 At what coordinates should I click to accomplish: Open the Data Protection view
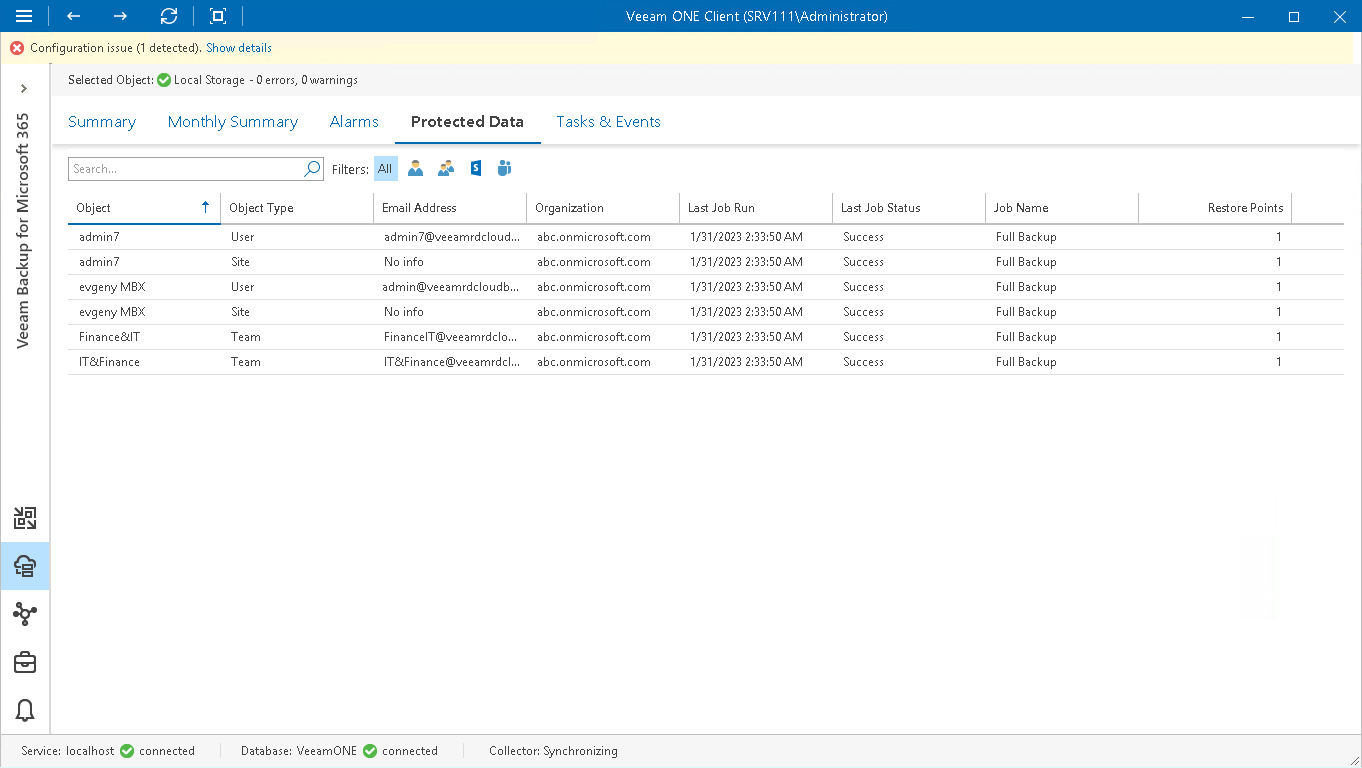pos(24,519)
